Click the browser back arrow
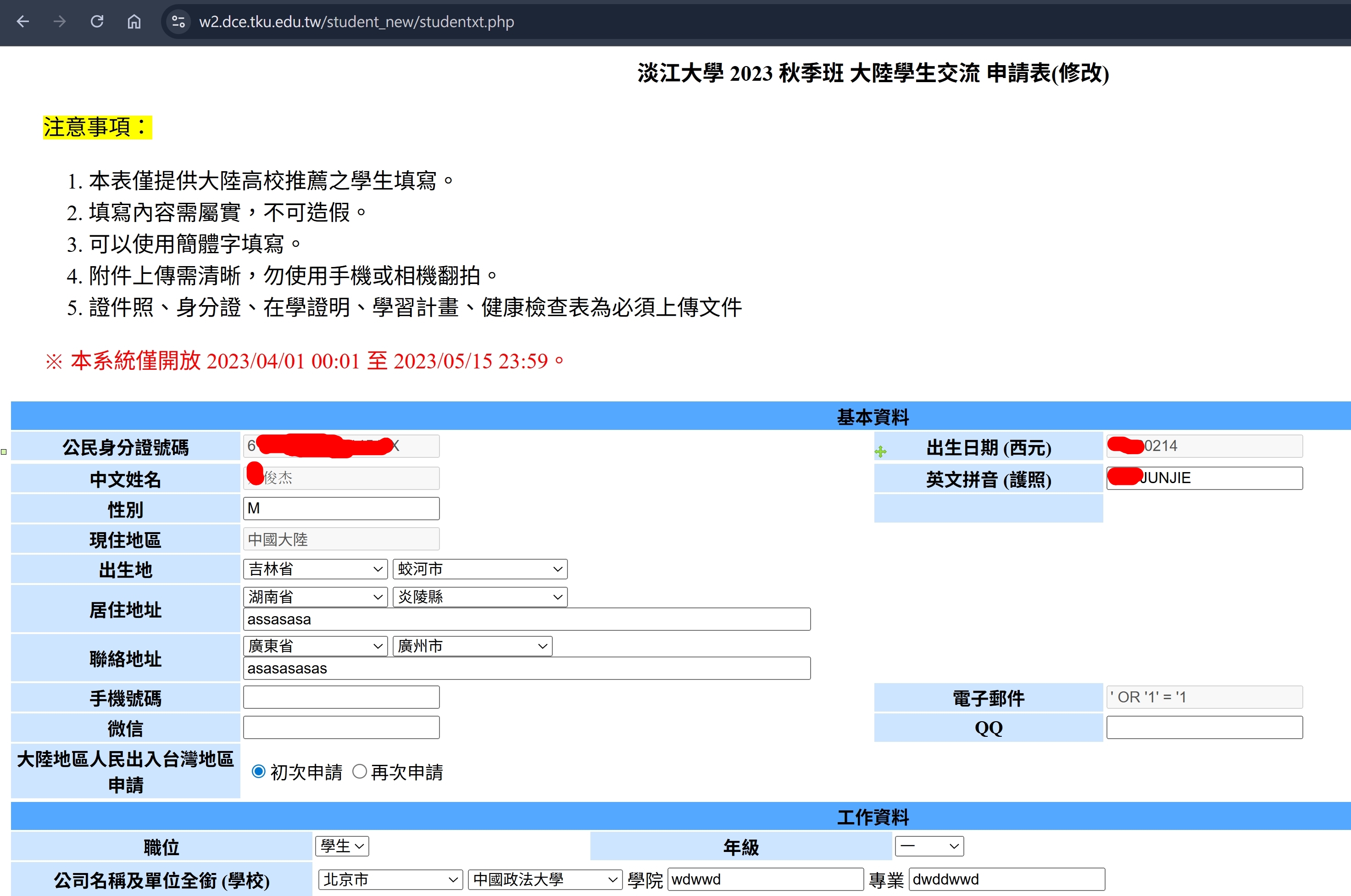Image resolution: width=1351 pixels, height=896 pixels. pos(23,22)
